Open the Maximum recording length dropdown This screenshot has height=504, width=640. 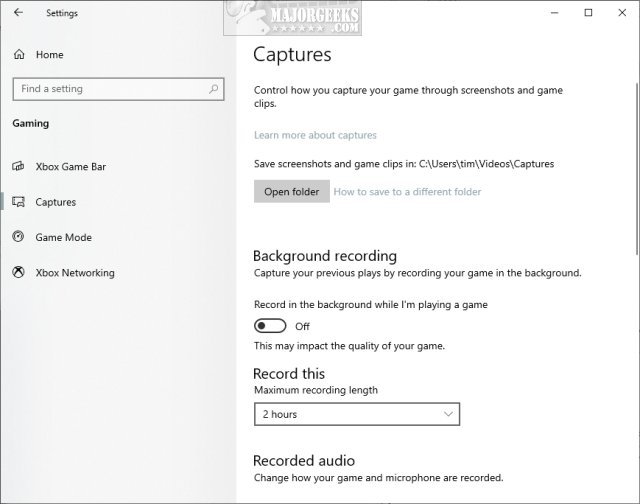[x=356, y=414]
